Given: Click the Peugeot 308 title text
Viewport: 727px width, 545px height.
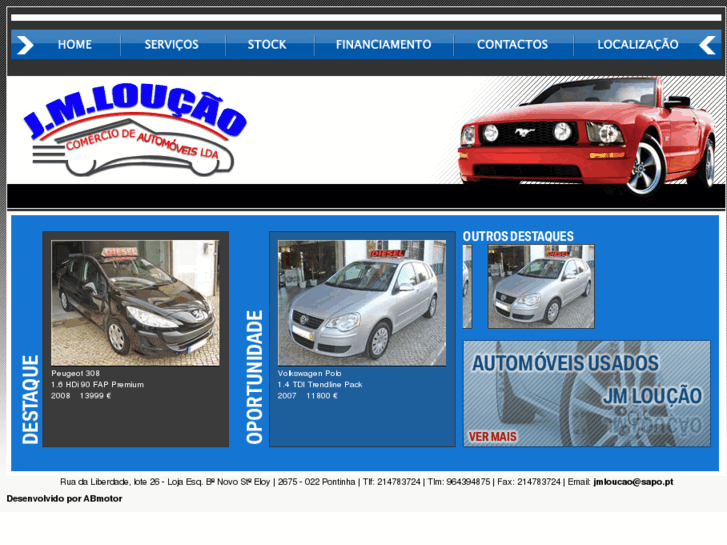Looking at the screenshot, I should point(75,373).
